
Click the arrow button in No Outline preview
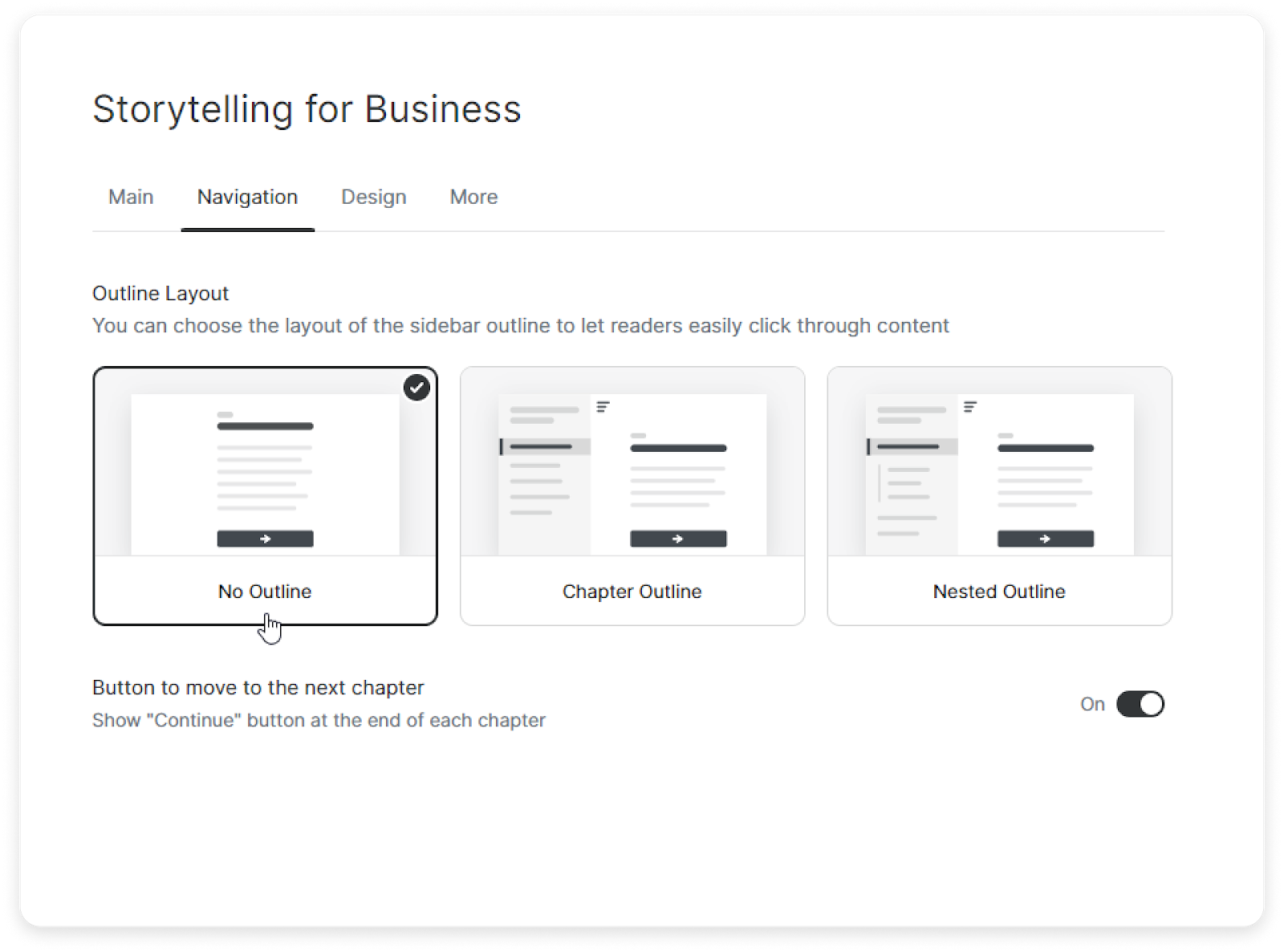(265, 539)
